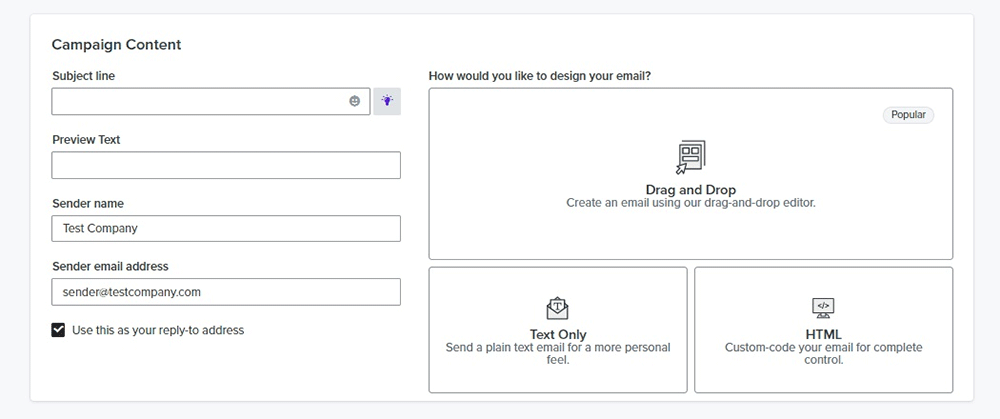
Task: Select the Text Only design option title
Action: (x=558, y=334)
